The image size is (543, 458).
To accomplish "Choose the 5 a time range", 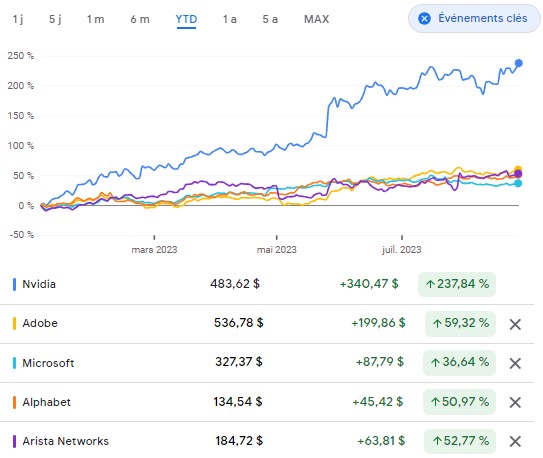I will tap(270, 19).
